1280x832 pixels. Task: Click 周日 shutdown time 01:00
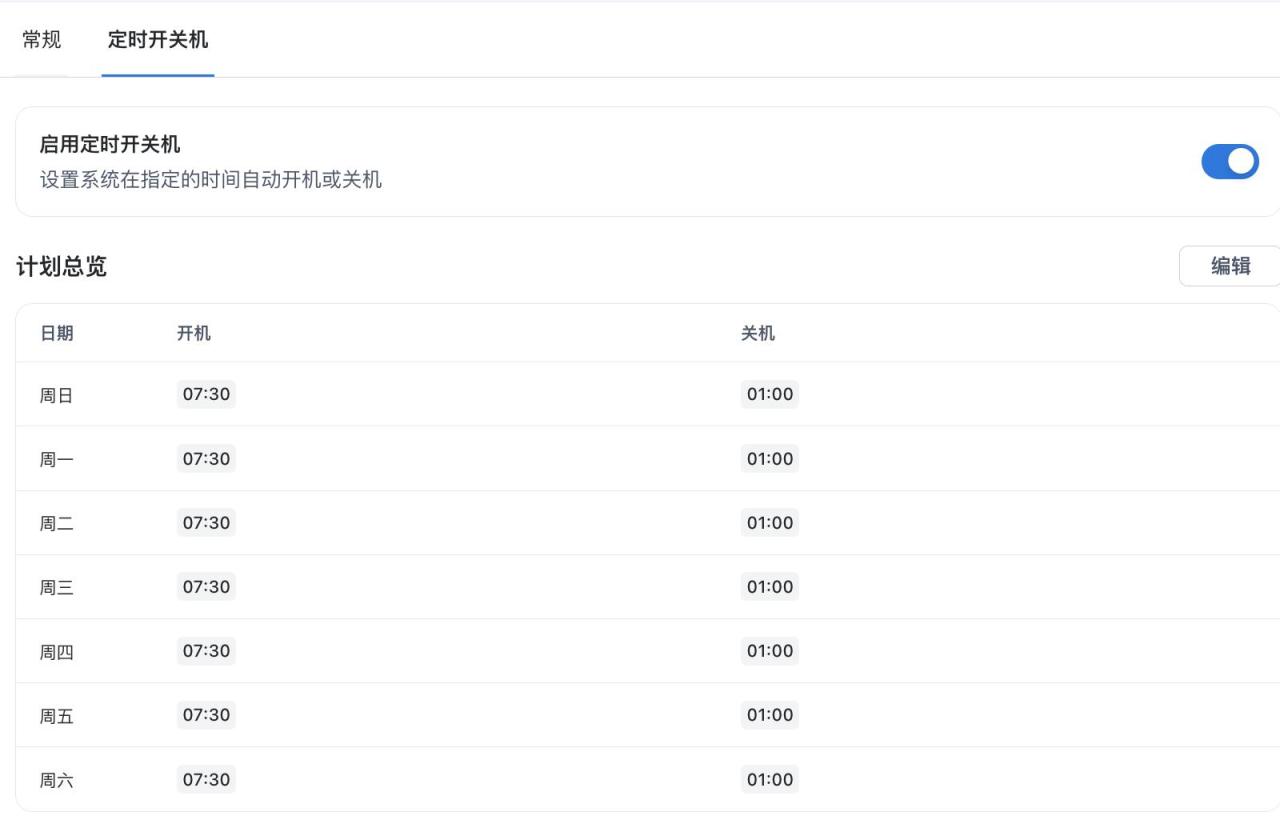(x=770, y=394)
